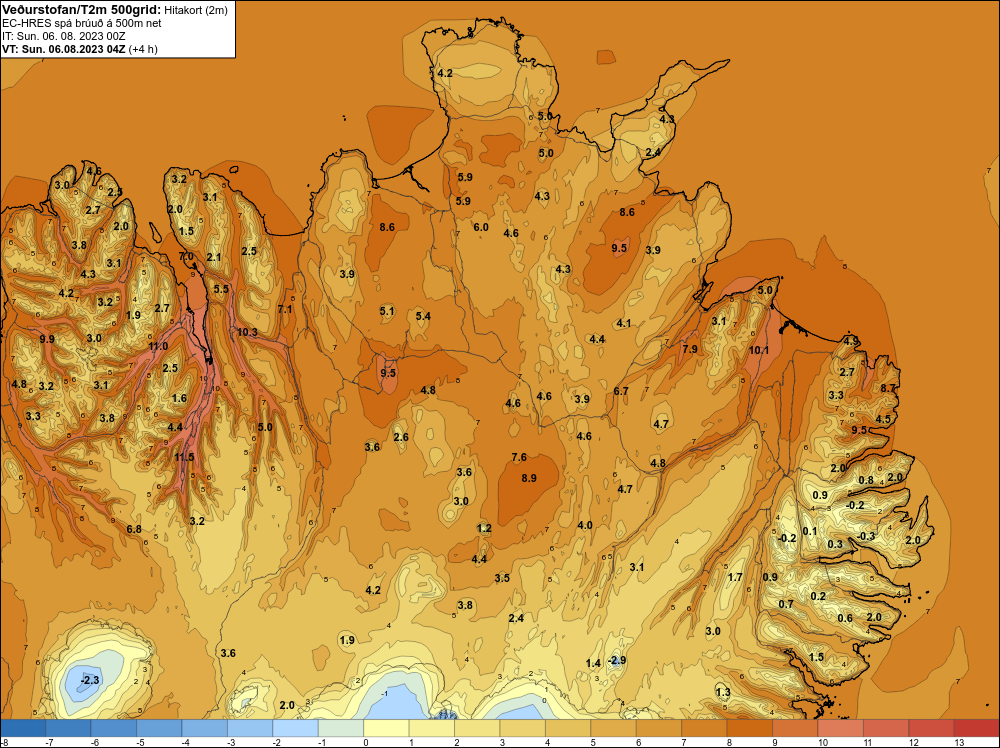Image resolution: width=1000 pixels, height=748 pixels.
Task: Click the legend scale label -7
Action: (48, 742)
